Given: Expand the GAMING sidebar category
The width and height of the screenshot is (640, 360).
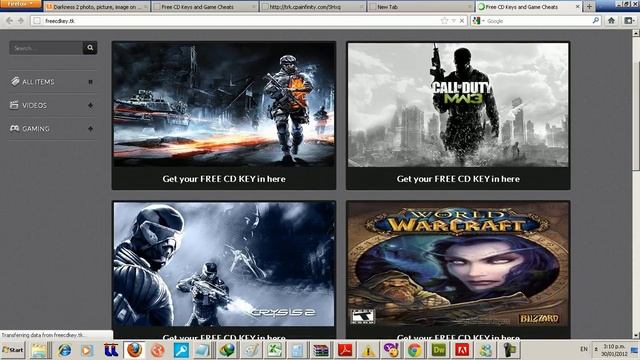Looking at the screenshot, I should (90, 129).
